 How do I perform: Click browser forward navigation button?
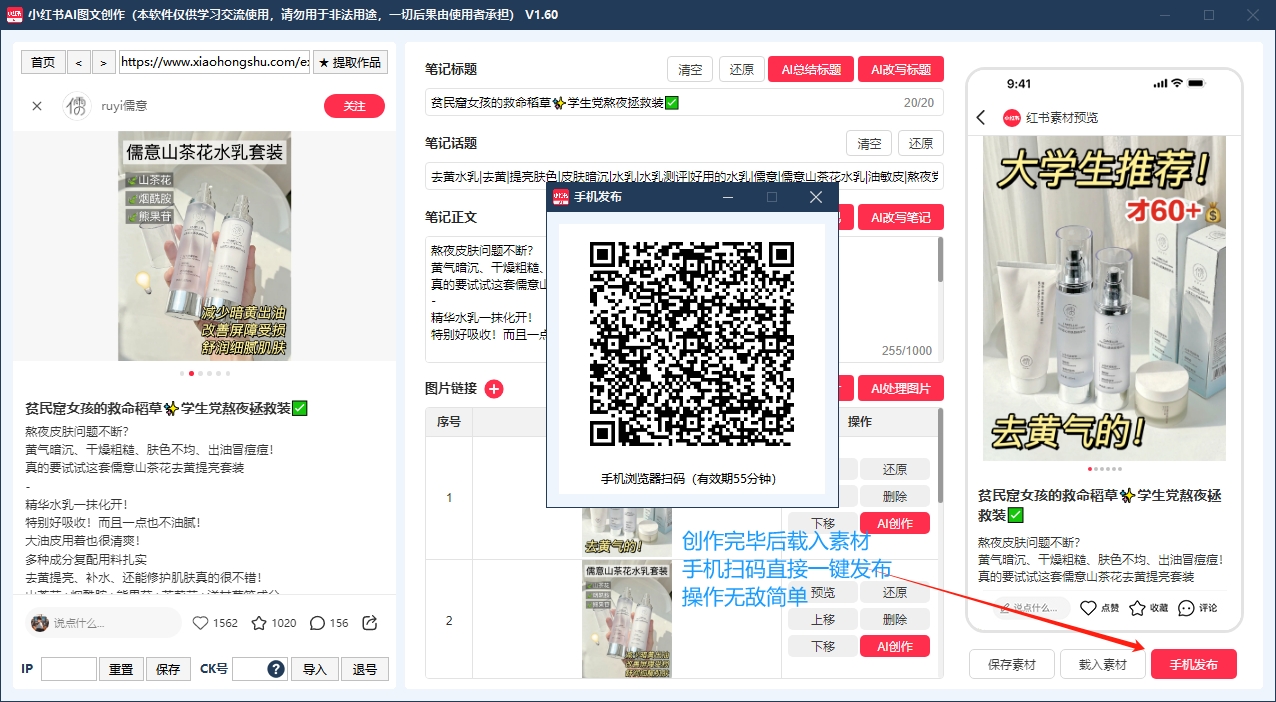104,62
